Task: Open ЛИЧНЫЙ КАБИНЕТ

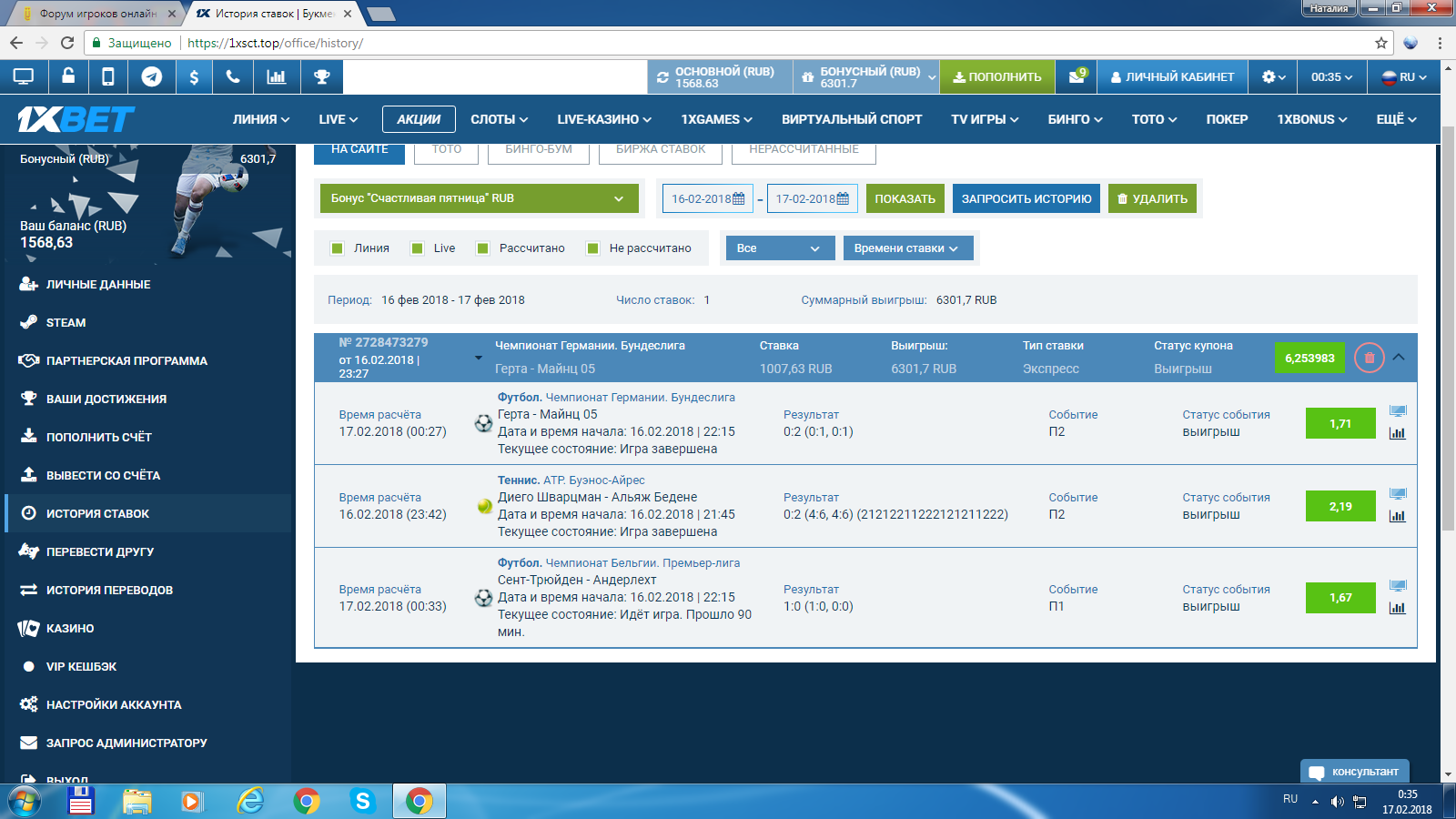Action: 1172,77
